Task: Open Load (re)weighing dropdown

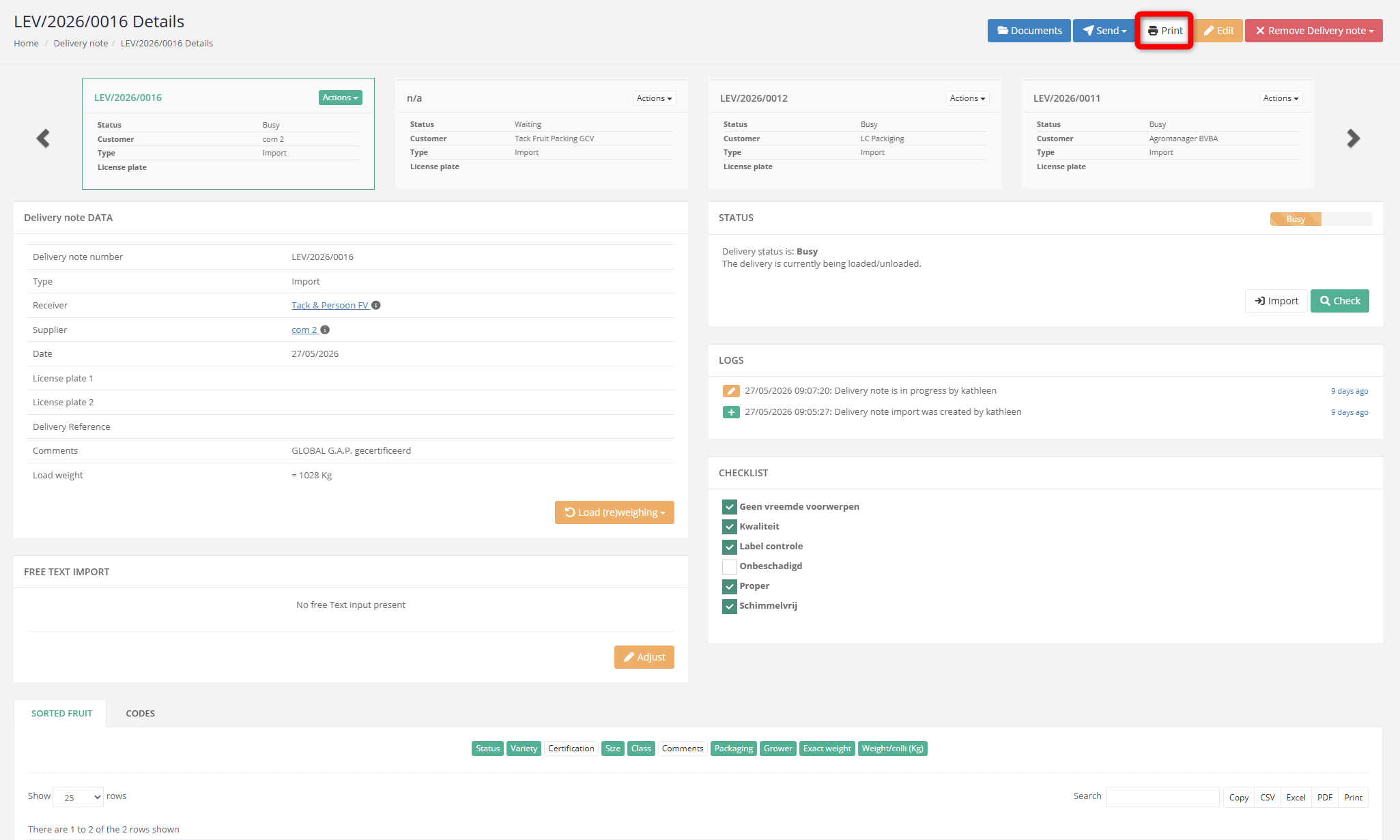Action: tap(614, 512)
